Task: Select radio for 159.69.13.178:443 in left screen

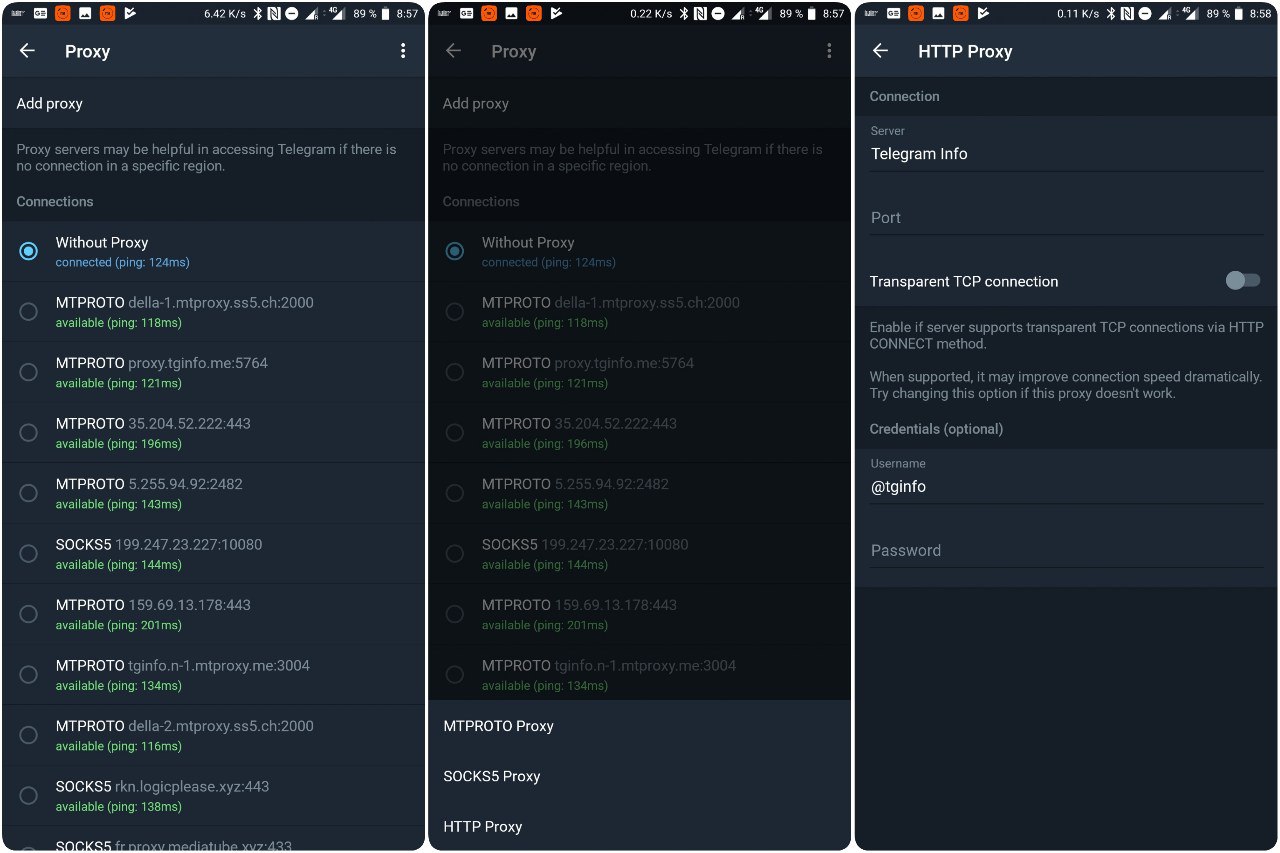Action: pos(28,614)
